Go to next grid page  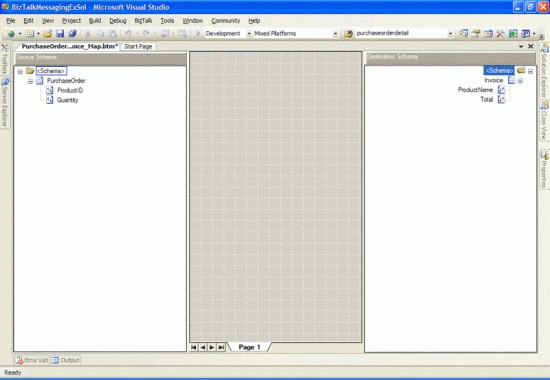212,347
